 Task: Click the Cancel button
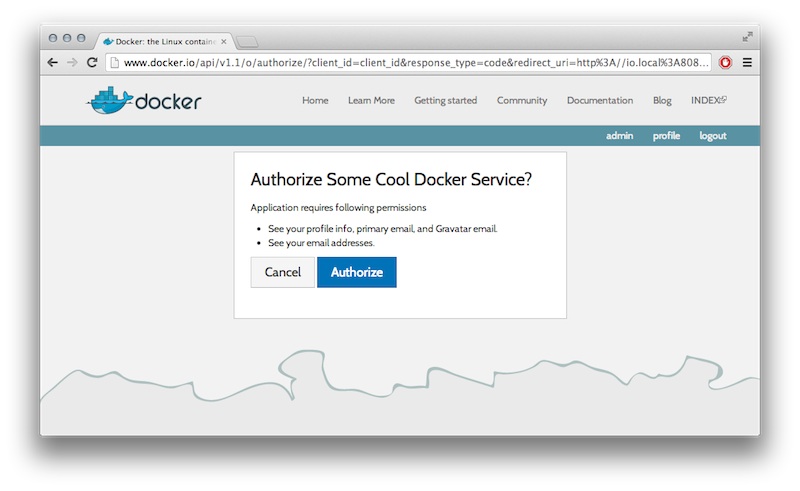[x=283, y=272]
